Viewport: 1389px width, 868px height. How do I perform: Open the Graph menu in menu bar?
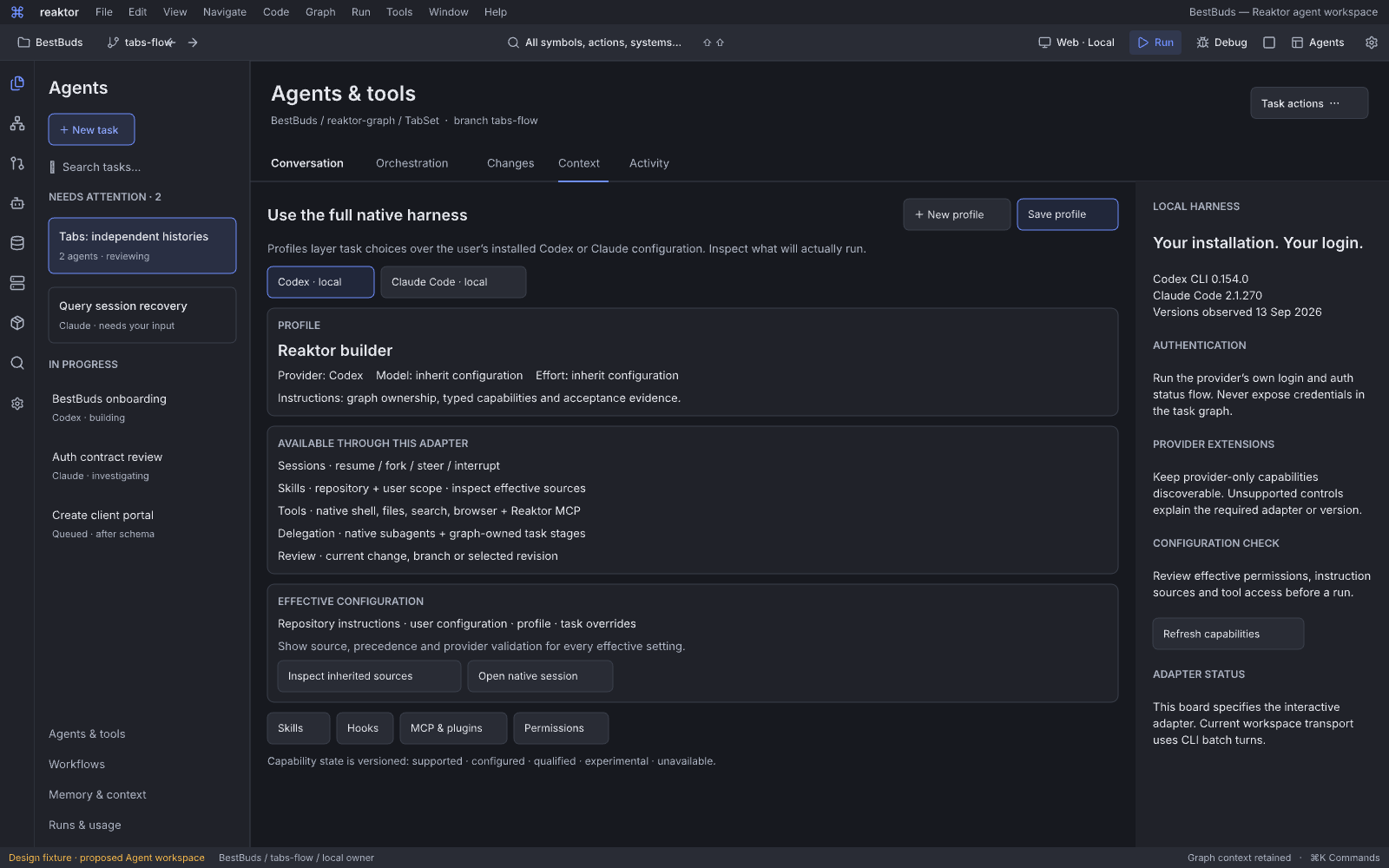point(320,12)
